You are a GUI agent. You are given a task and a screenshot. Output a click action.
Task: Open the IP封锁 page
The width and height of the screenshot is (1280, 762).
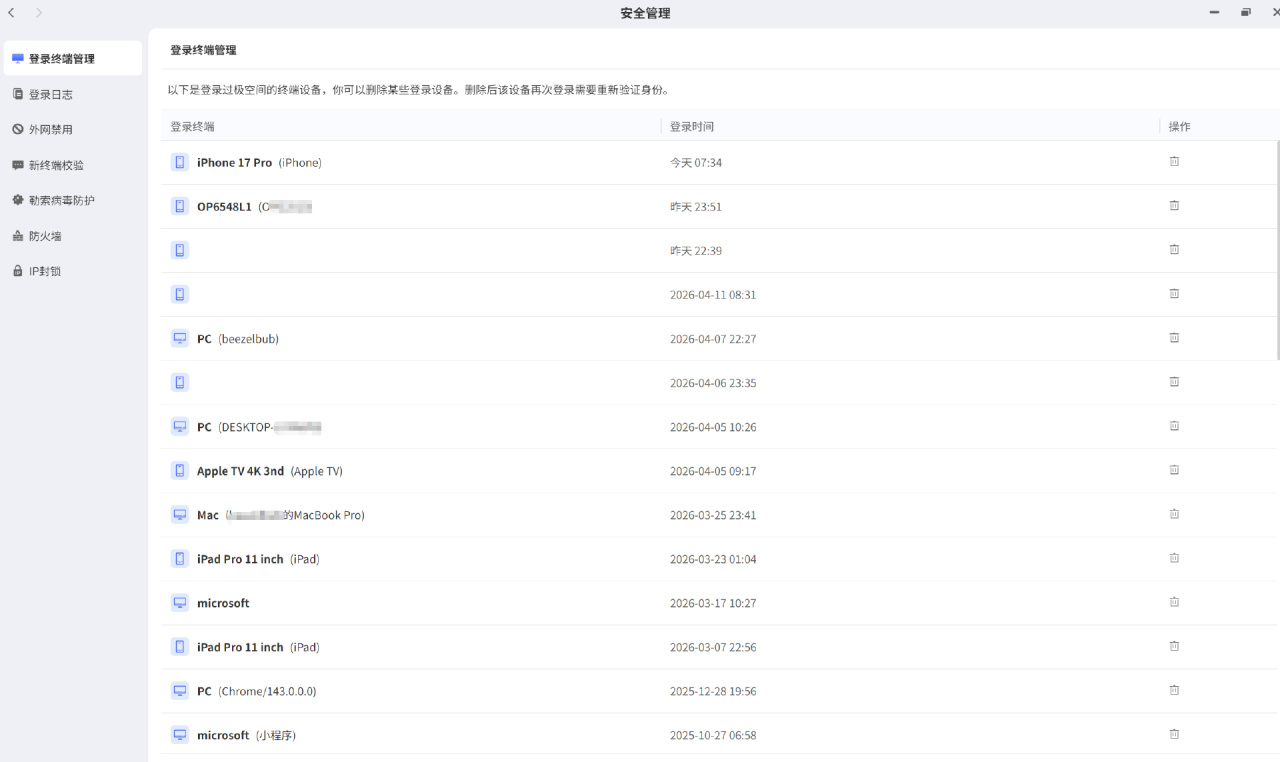click(72, 271)
